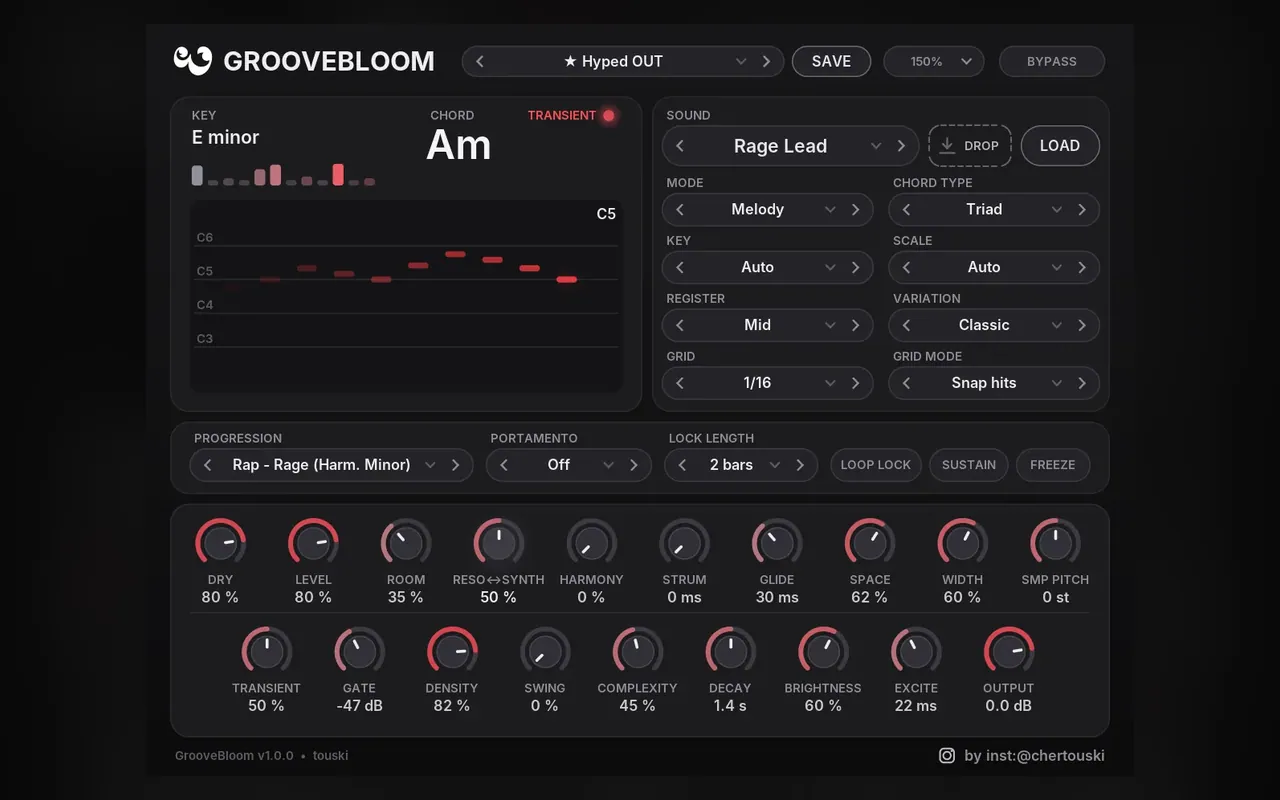Click the GrooveBloom logo icon
The image size is (1280, 800).
(x=193, y=61)
